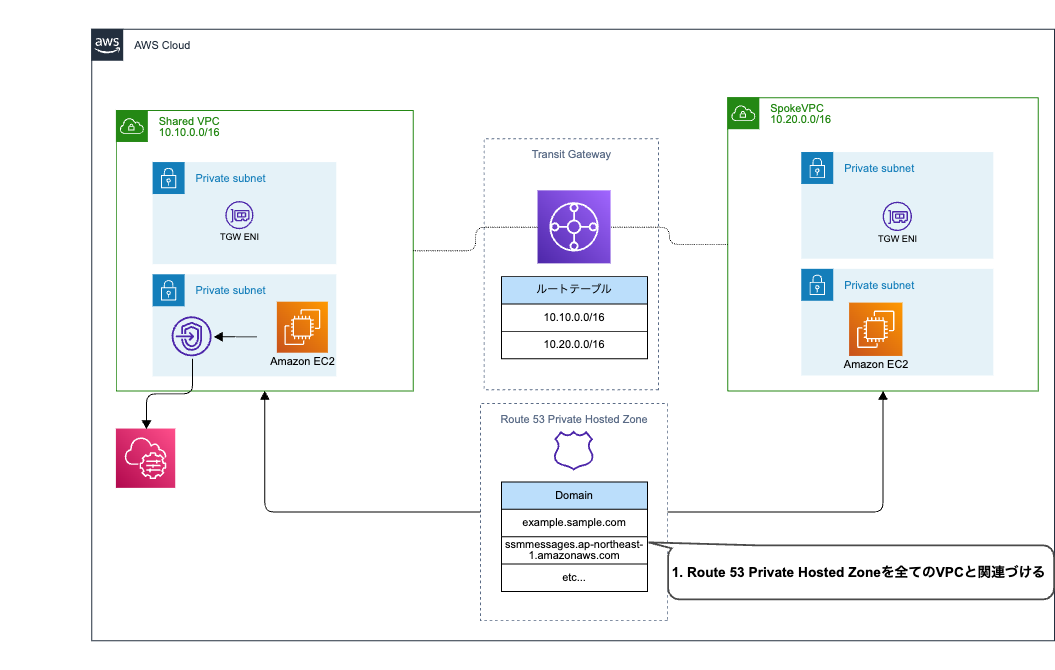Click the Shared VPC green cloud icon

point(131,126)
